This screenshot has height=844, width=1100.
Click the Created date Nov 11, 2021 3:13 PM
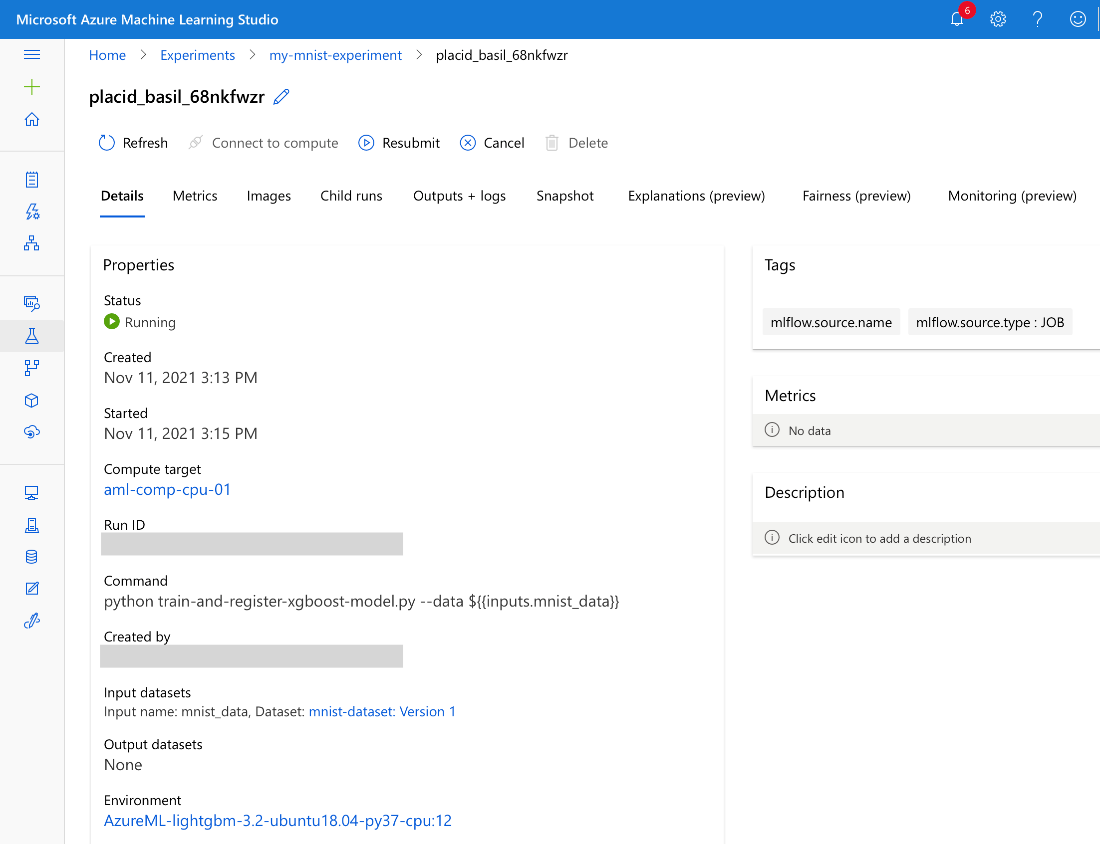(x=181, y=377)
